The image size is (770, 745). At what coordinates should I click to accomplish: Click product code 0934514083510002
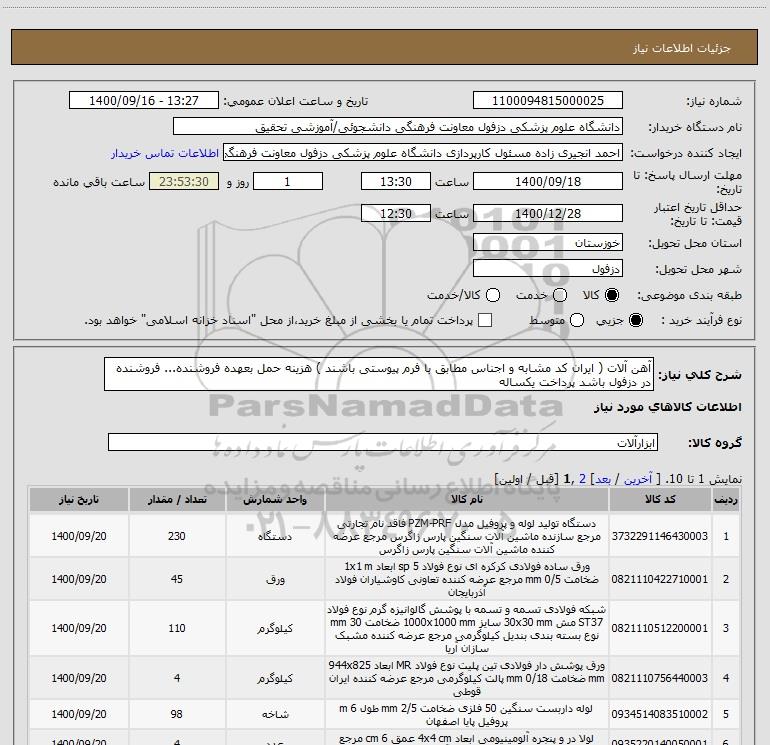(x=660, y=714)
